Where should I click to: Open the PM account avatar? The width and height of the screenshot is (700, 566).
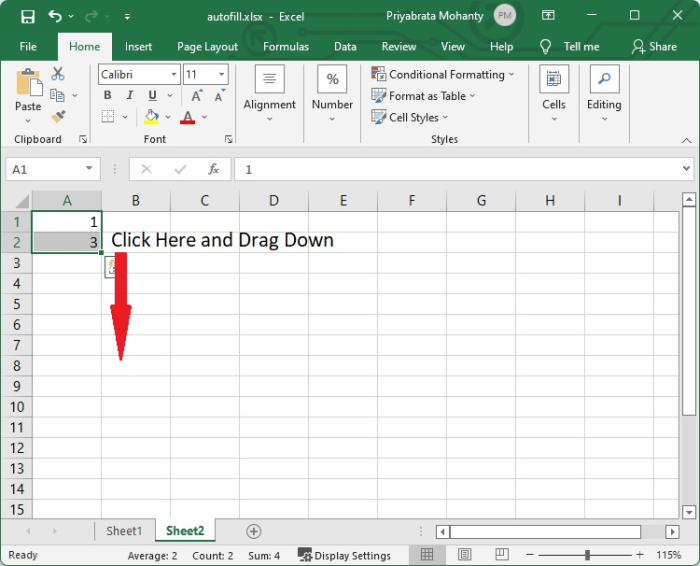point(504,16)
